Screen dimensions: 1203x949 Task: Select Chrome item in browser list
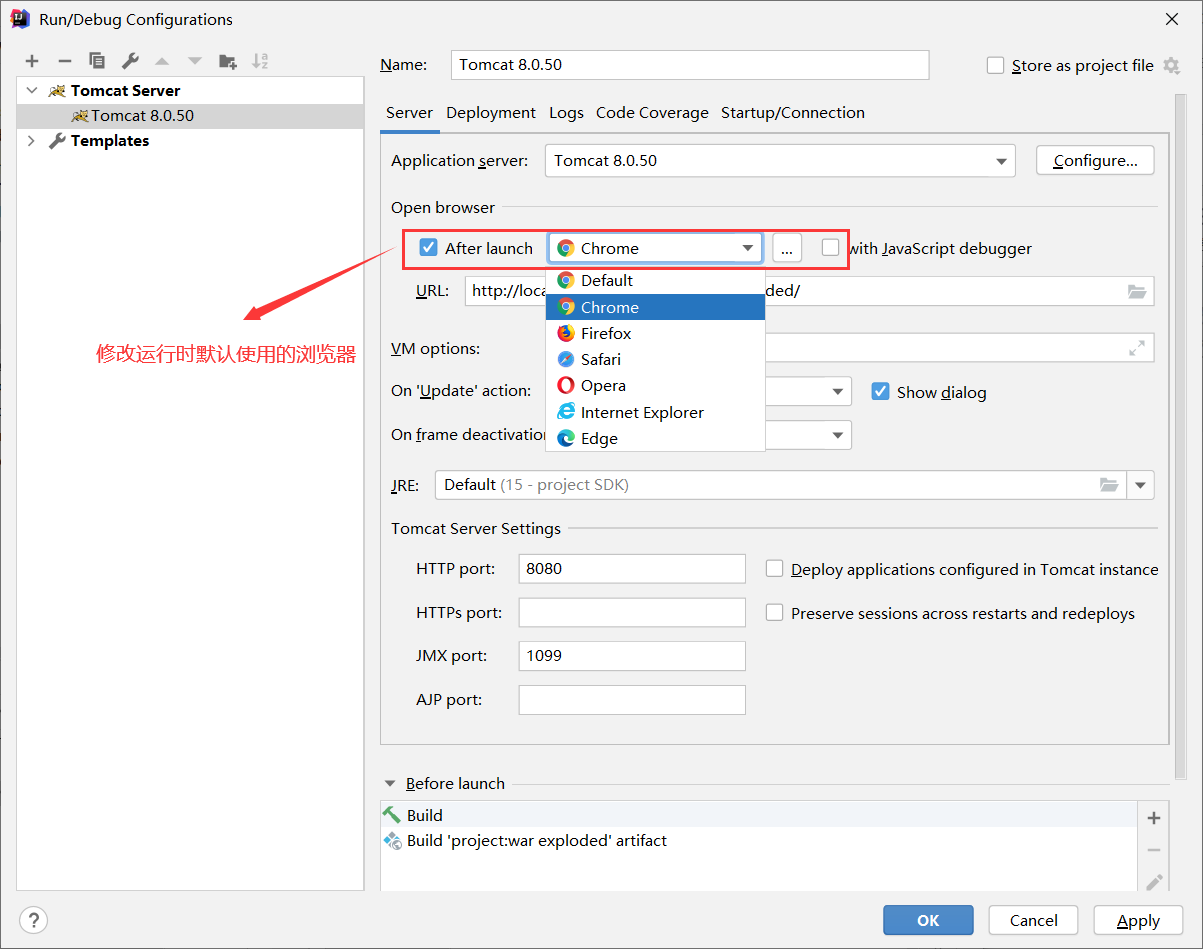655,307
